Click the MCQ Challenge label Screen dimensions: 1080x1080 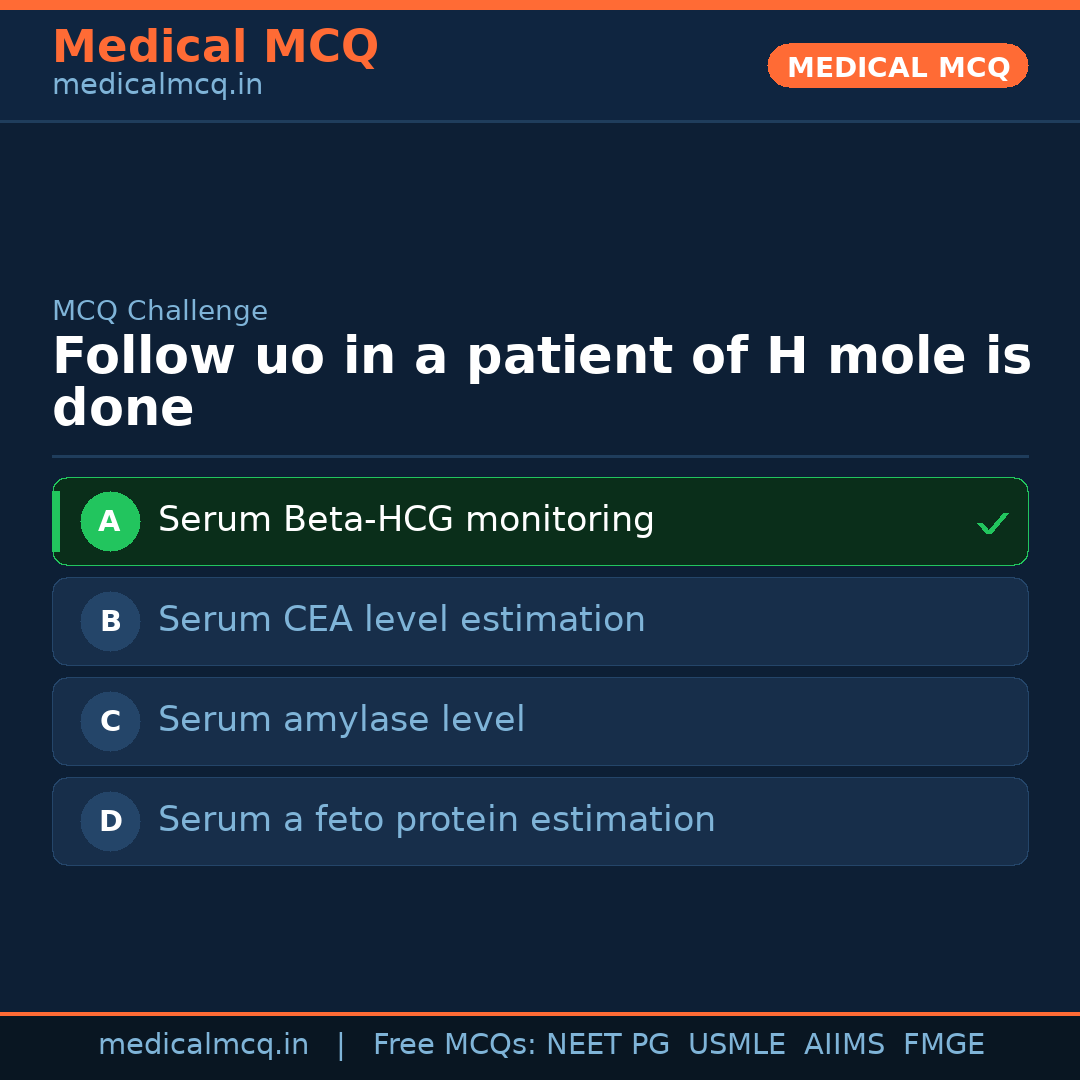tap(160, 311)
